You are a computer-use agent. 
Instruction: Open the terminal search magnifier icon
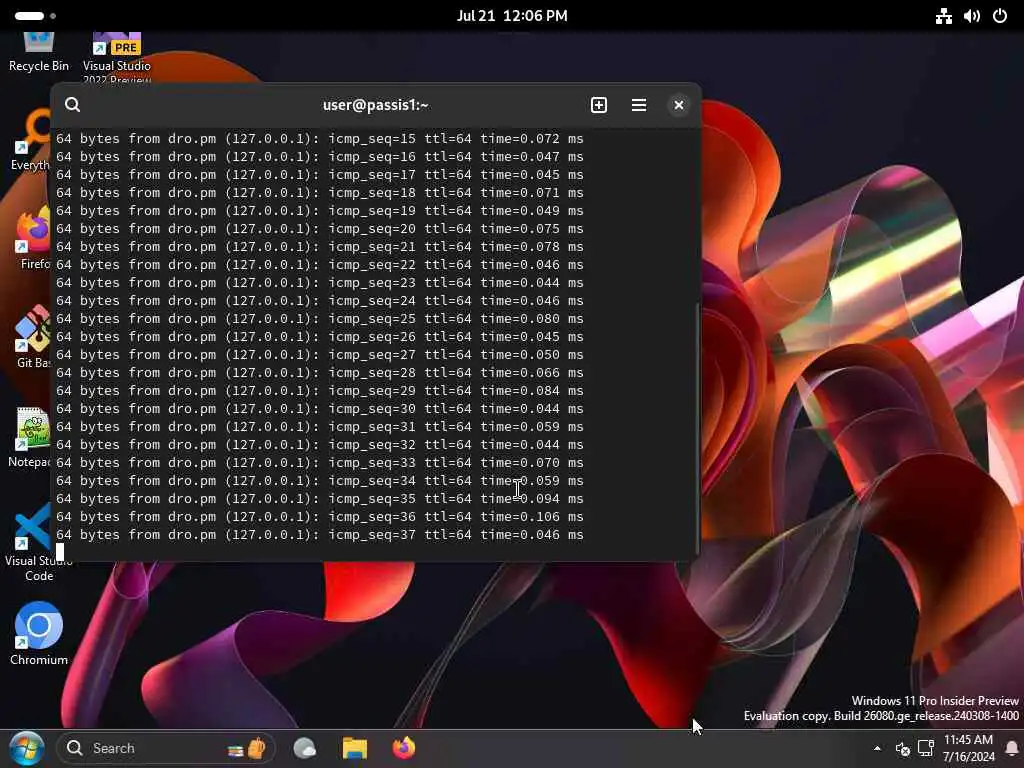[x=72, y=104]
